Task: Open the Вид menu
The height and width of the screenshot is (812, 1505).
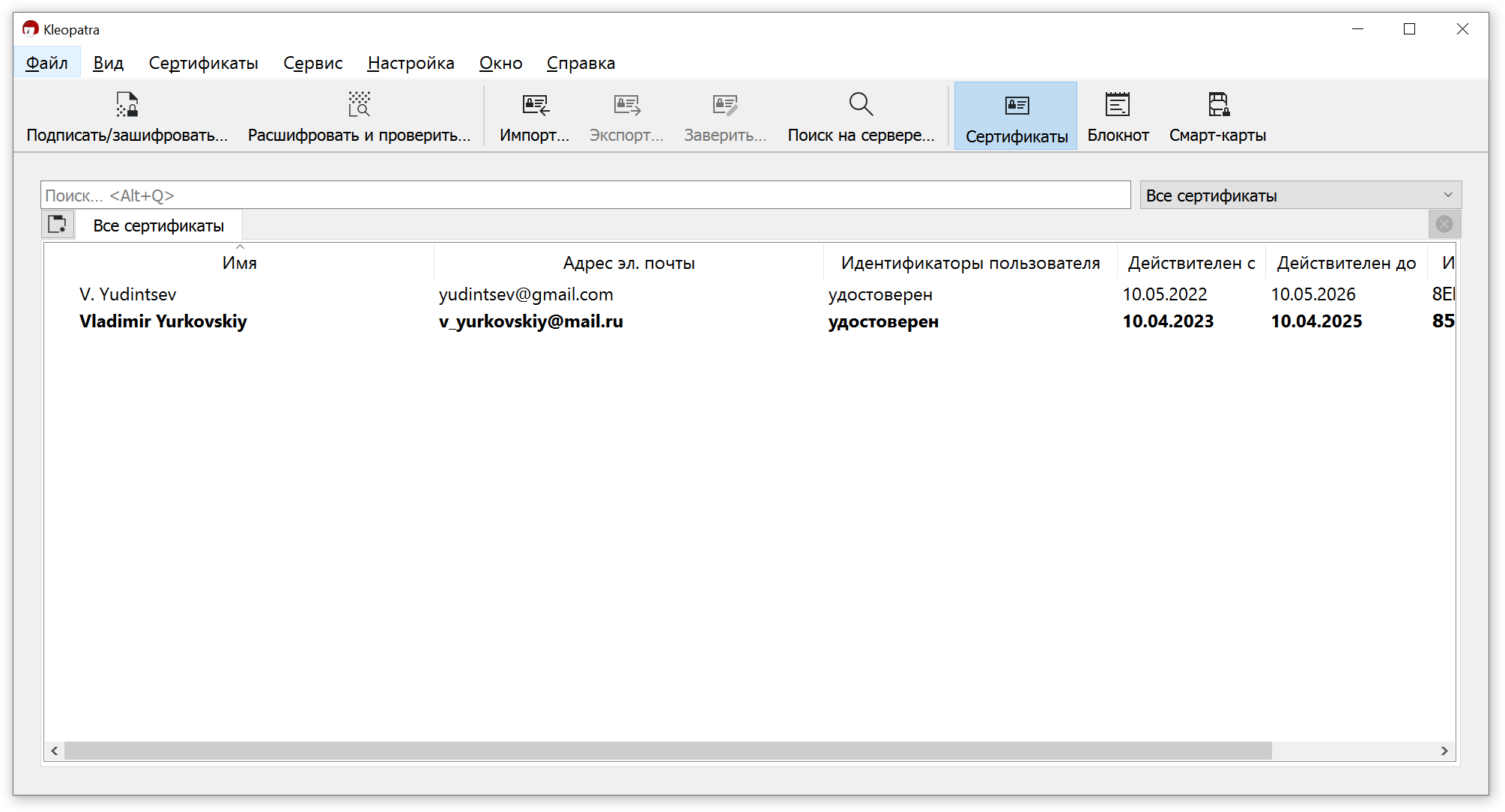Action: (x=108, y=63)
